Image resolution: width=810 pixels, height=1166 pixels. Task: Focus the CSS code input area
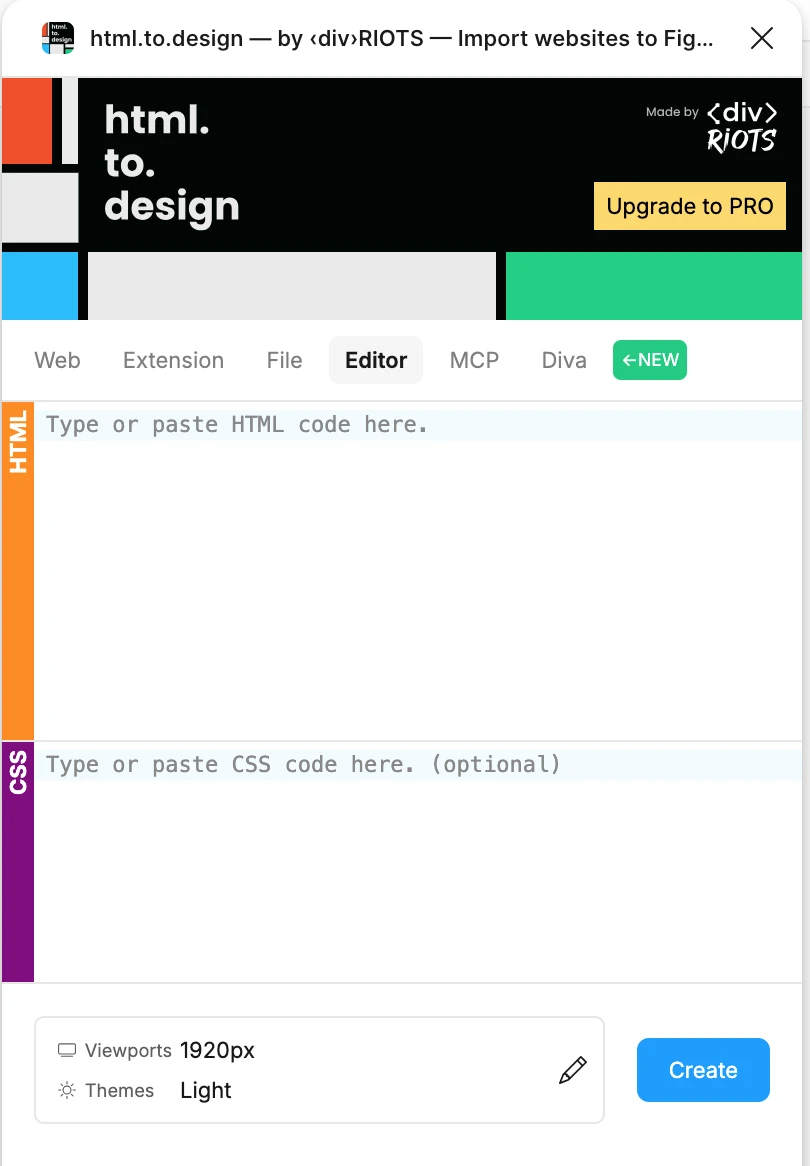click(x=418, y=861)
